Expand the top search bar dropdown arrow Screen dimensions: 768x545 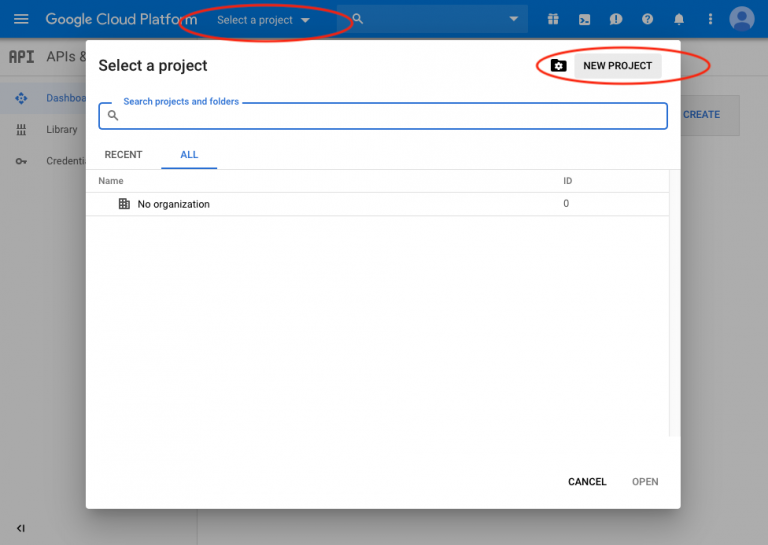(x=514, y=19)
